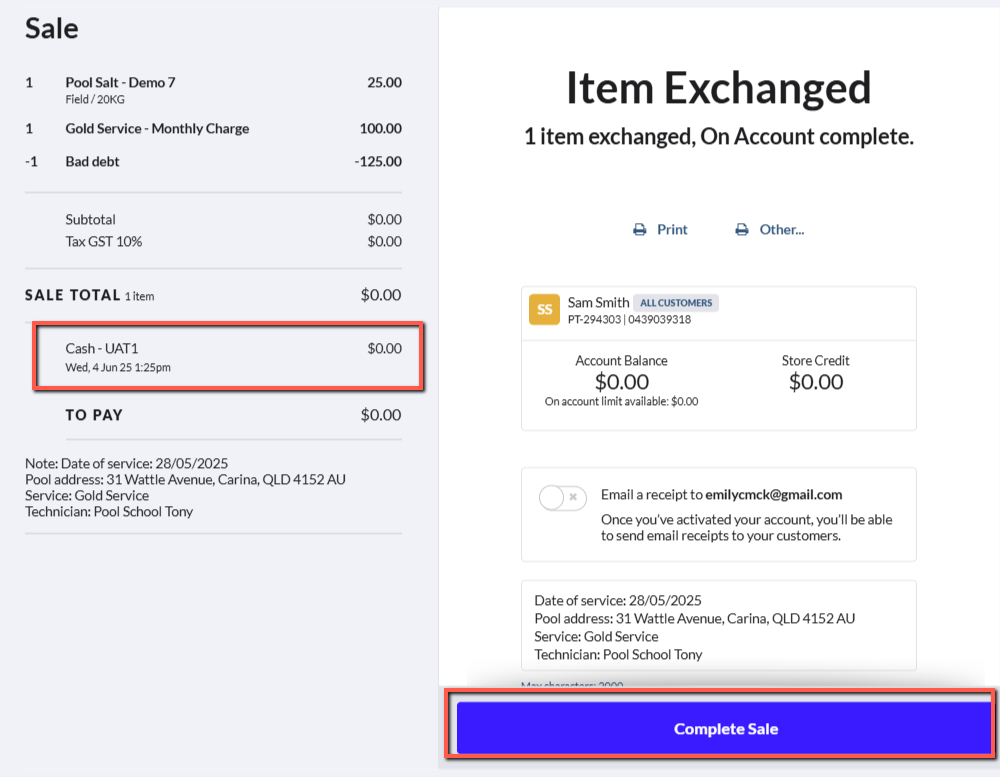Open the Other... print options
The height and width of the screenshot is (777, 1000).
coord(782,230)
